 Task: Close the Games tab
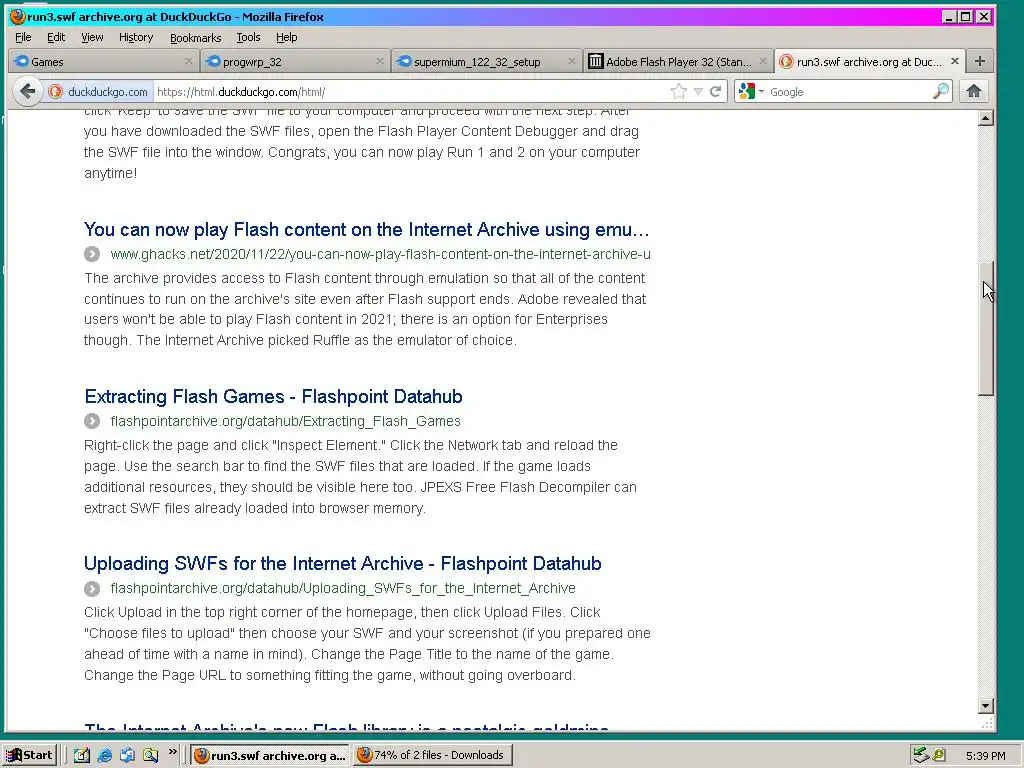(x=189, y=61)
